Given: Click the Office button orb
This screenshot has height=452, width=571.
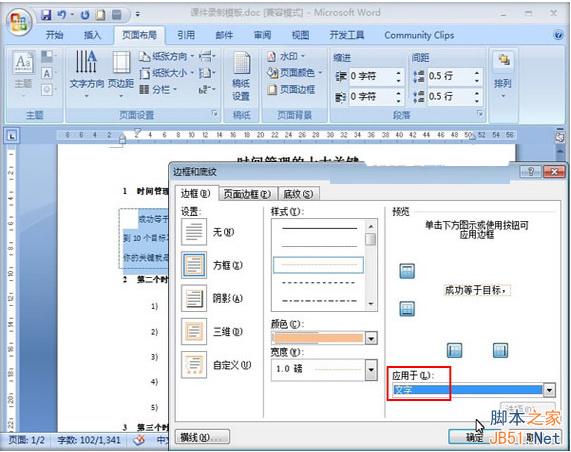Looking at the screenshot, I should [18, 22].
